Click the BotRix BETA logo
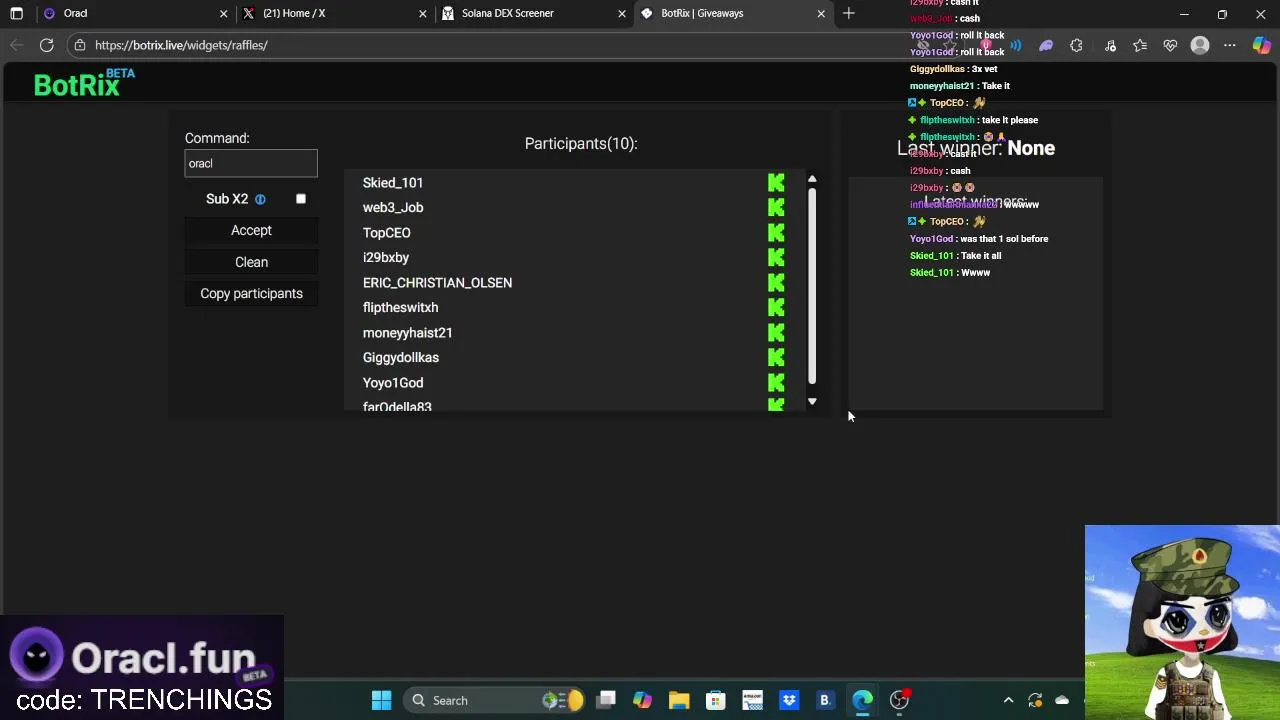Viewport: 1280px width, 720px height. tap(84, 84)
